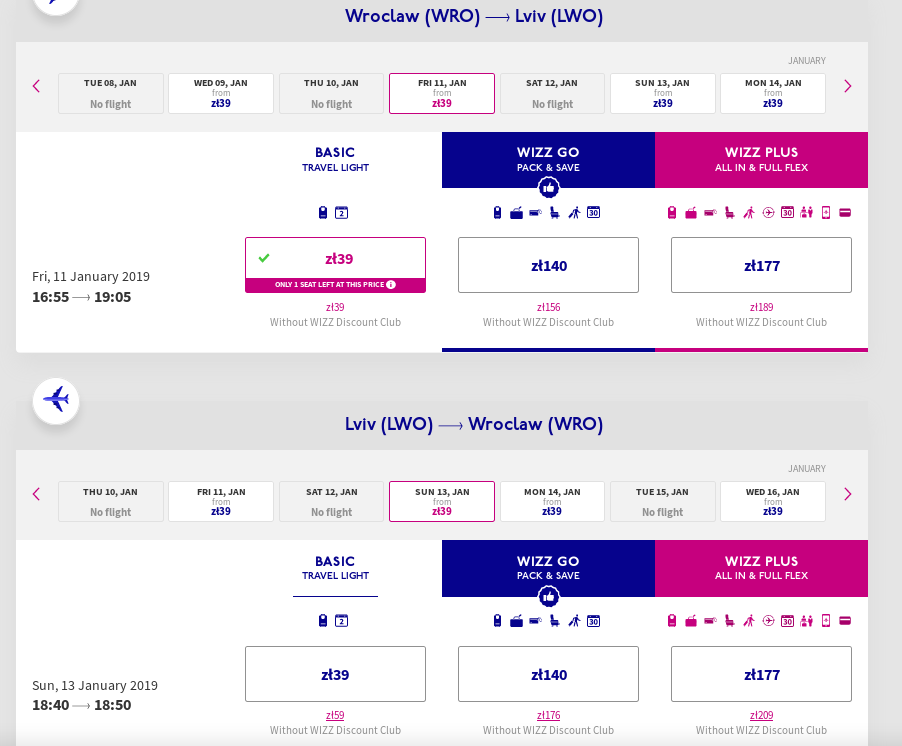Click the circled plane icon under outbound WIZZ PLUS

pos(768,213)
